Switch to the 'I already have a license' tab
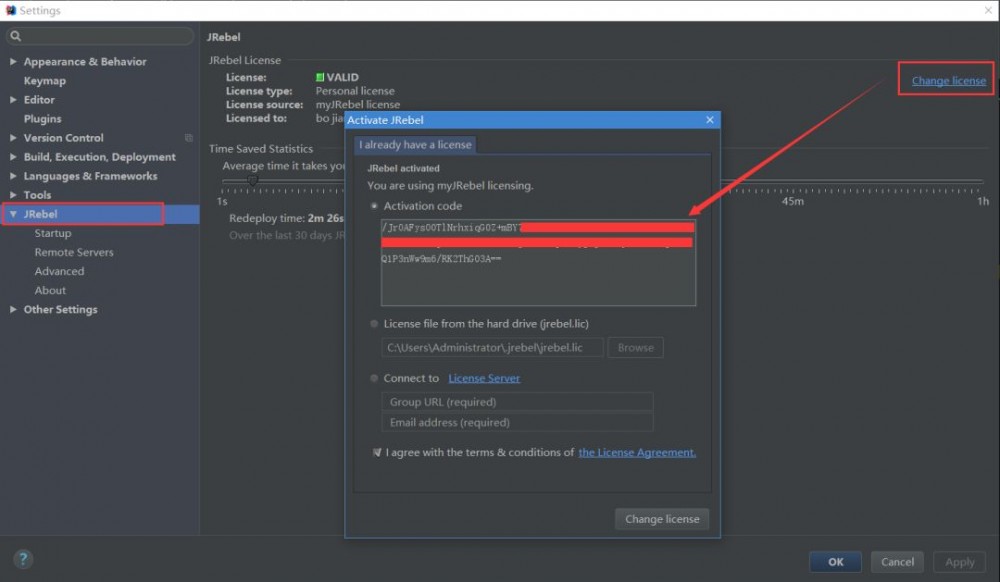Viewport: 1000px width, 582px height. tap(413, 143)
